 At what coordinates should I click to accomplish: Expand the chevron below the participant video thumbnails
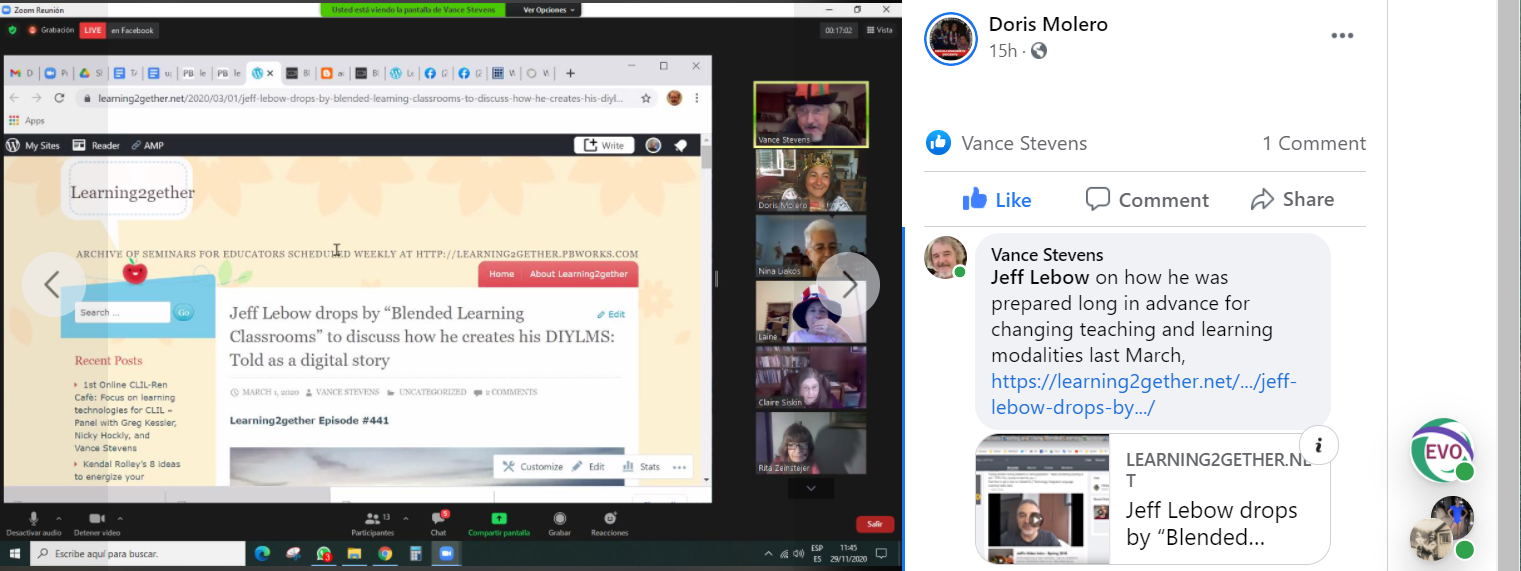click(811, 488)
